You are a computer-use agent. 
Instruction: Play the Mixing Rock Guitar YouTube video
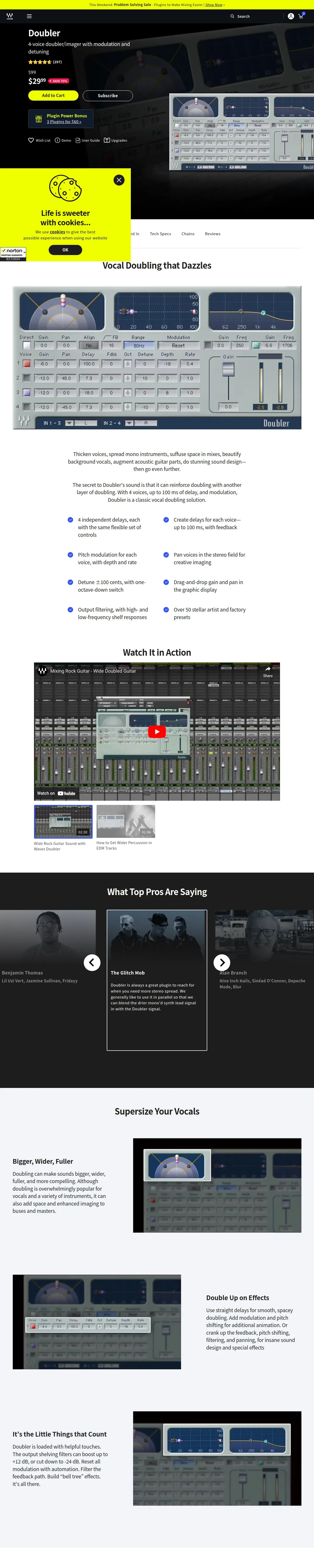(x=157, y=732)
